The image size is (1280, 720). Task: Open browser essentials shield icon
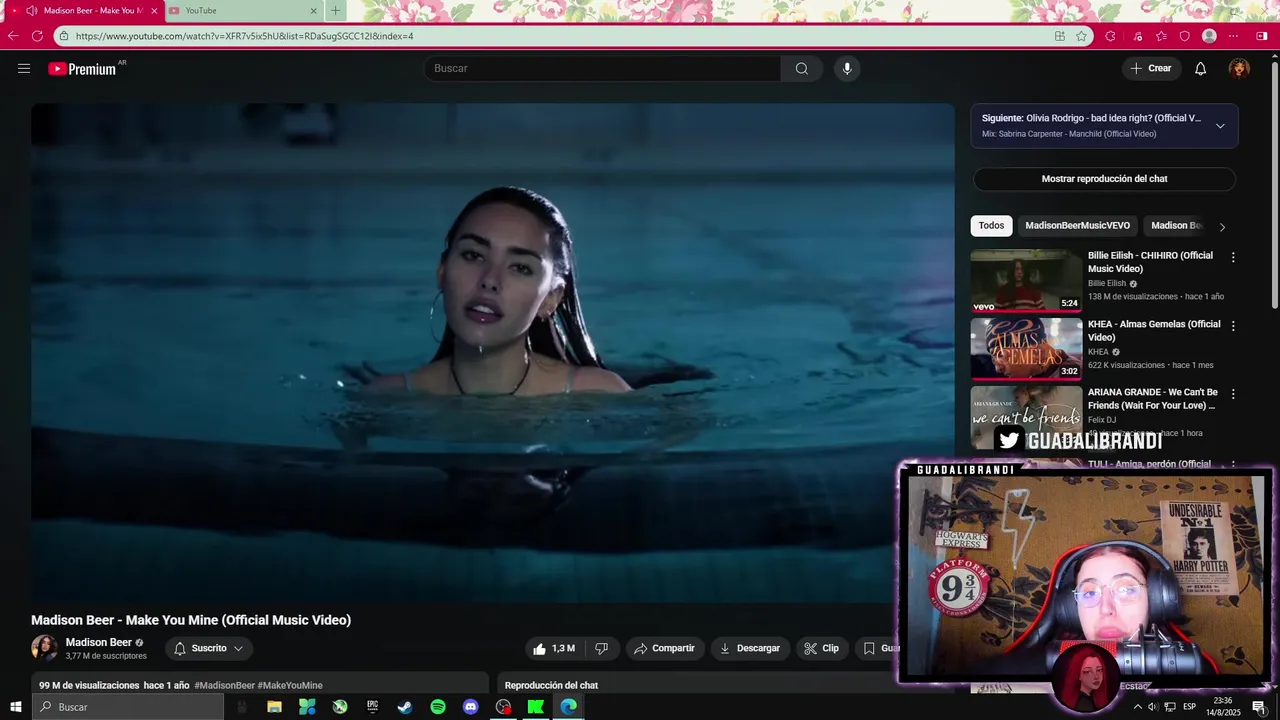tap(1185, 36)
